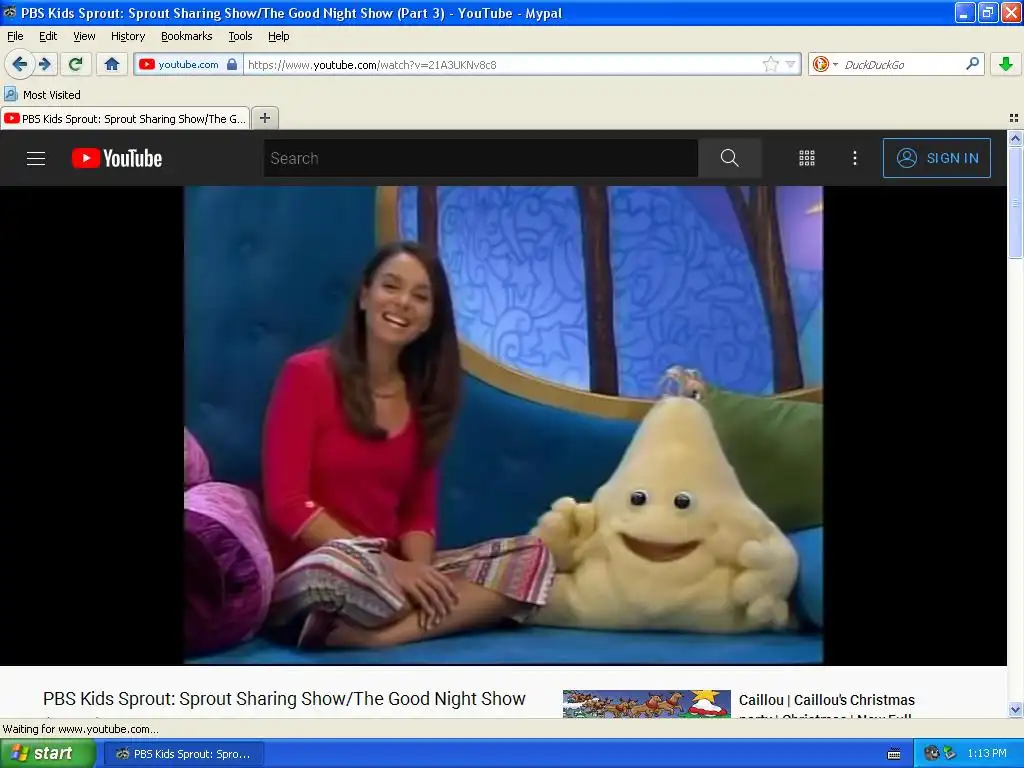Viewport: 1024px width, 768px height.
Task: Click the Mypal window title bar icon
Action: click(x=9, y=12)
